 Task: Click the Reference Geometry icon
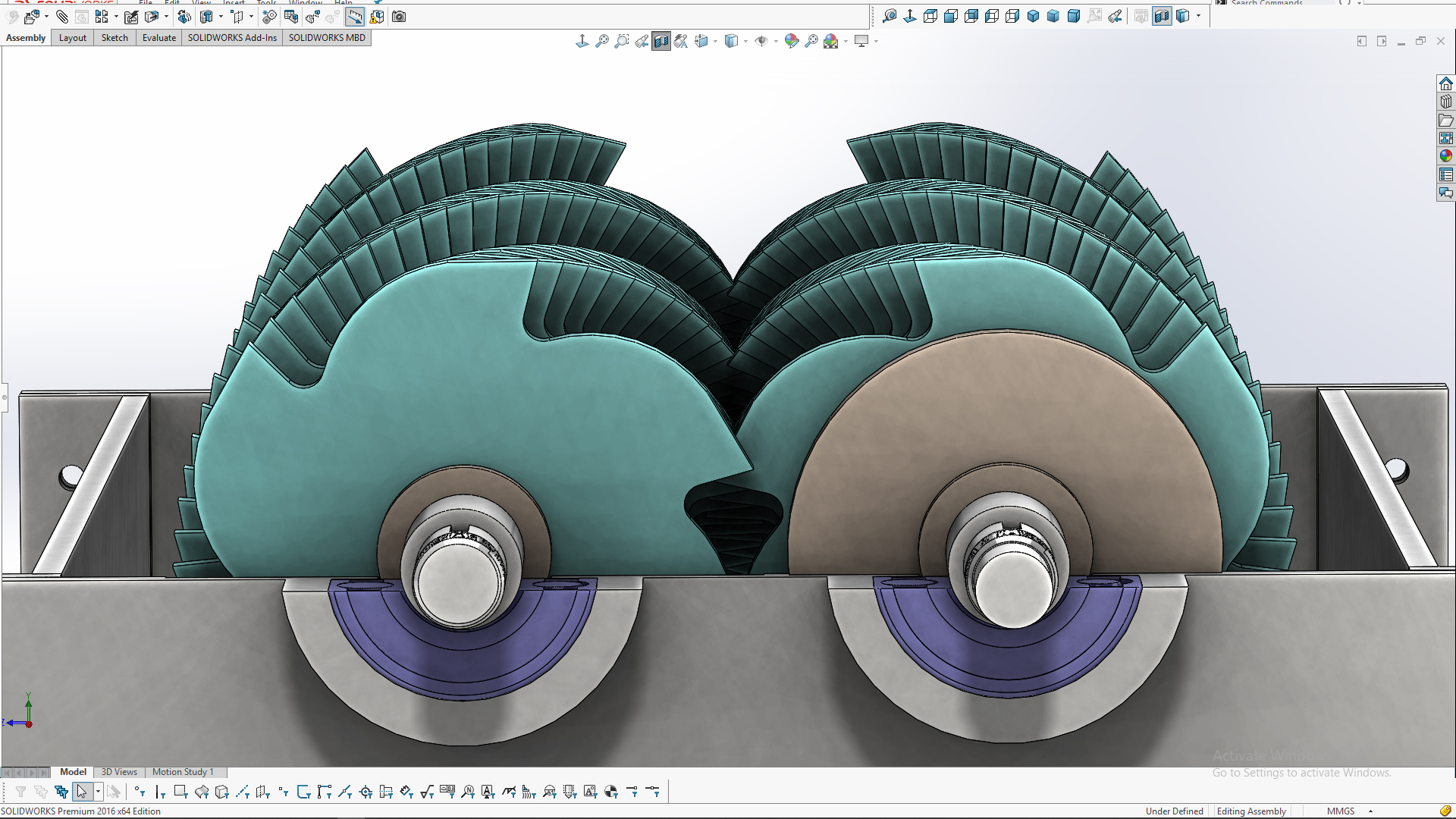(237, 17)
